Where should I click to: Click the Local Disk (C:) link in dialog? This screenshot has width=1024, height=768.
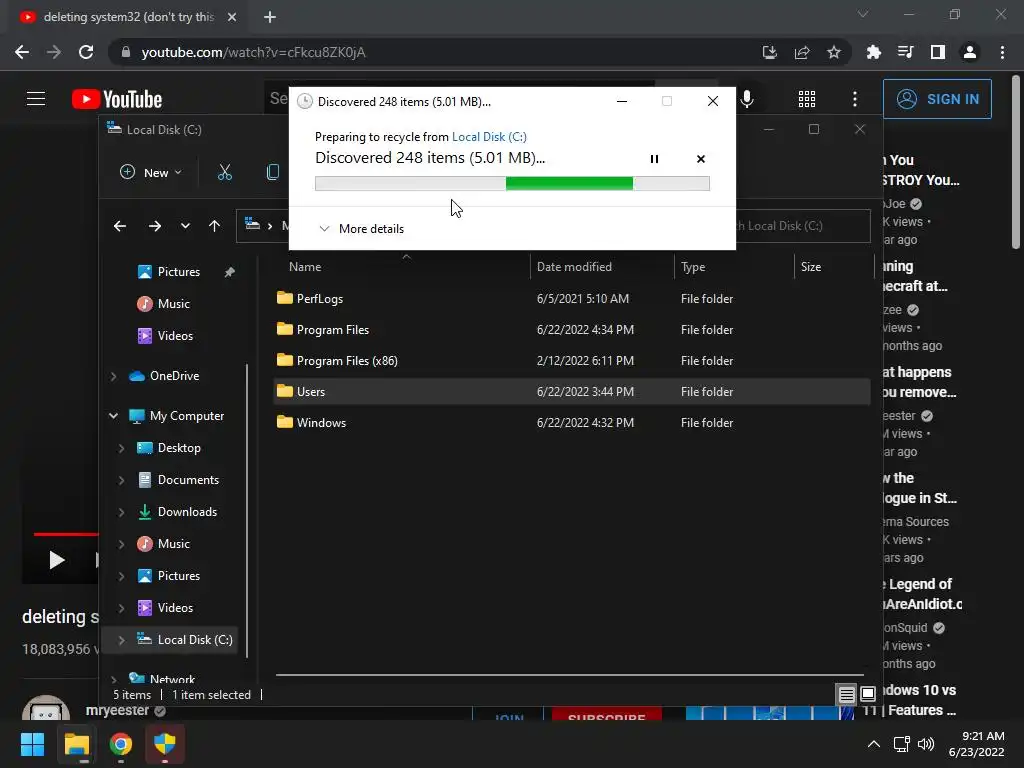coord(489,136)
